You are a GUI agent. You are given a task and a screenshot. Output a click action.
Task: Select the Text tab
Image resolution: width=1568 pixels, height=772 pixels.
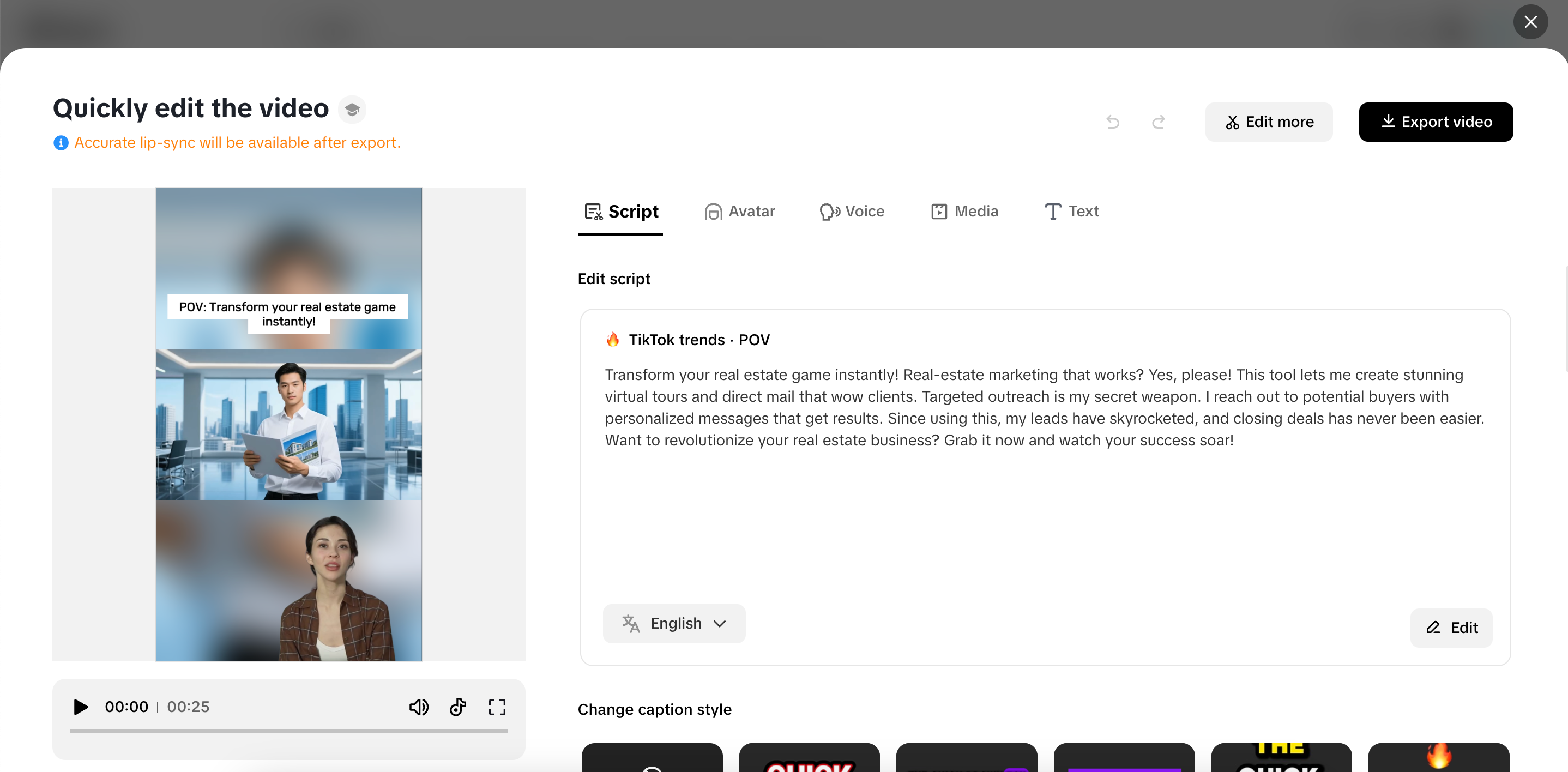coord(1071,212)
